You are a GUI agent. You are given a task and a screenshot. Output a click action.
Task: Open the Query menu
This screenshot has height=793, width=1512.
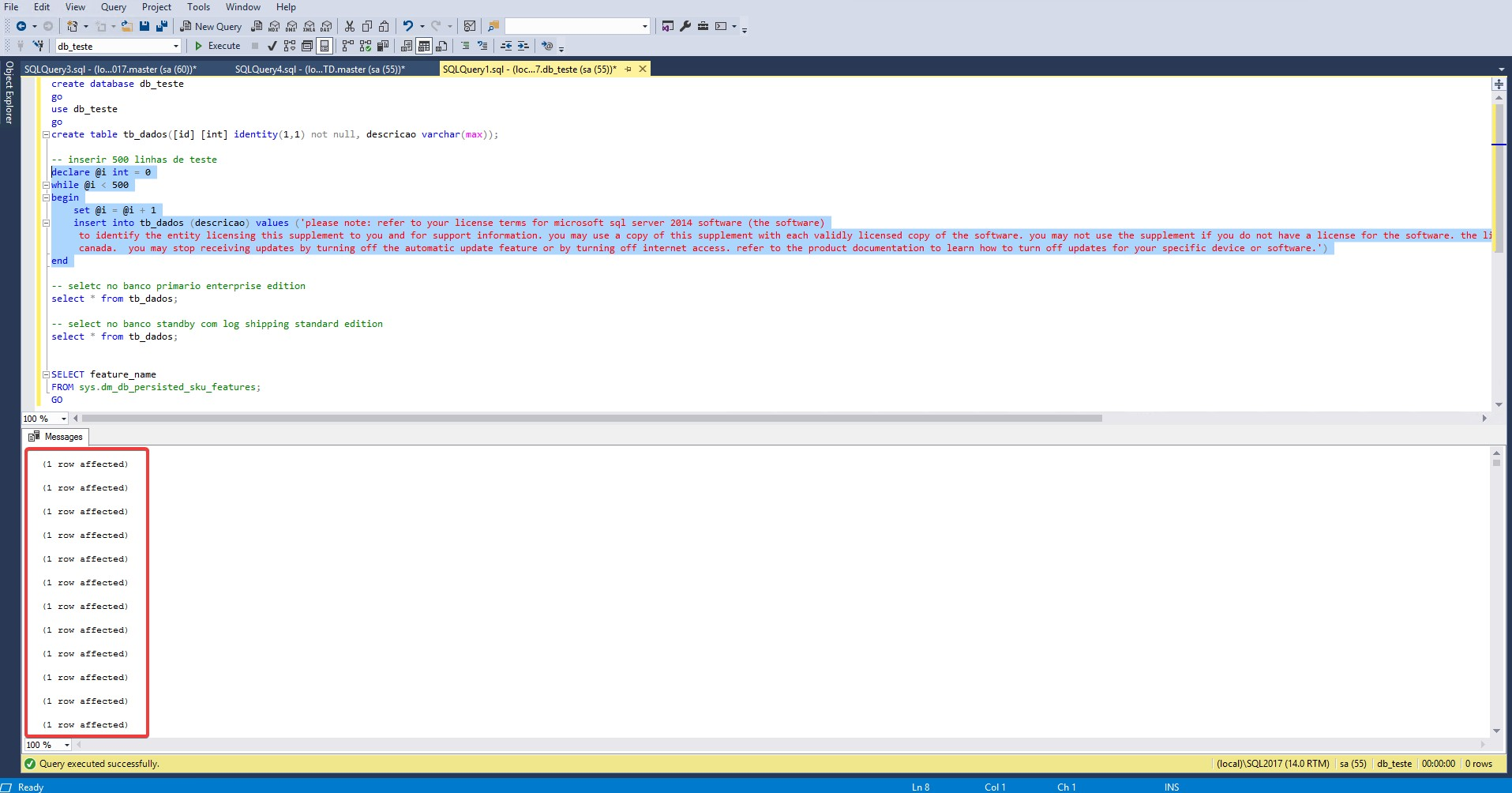tap(113, 6)
